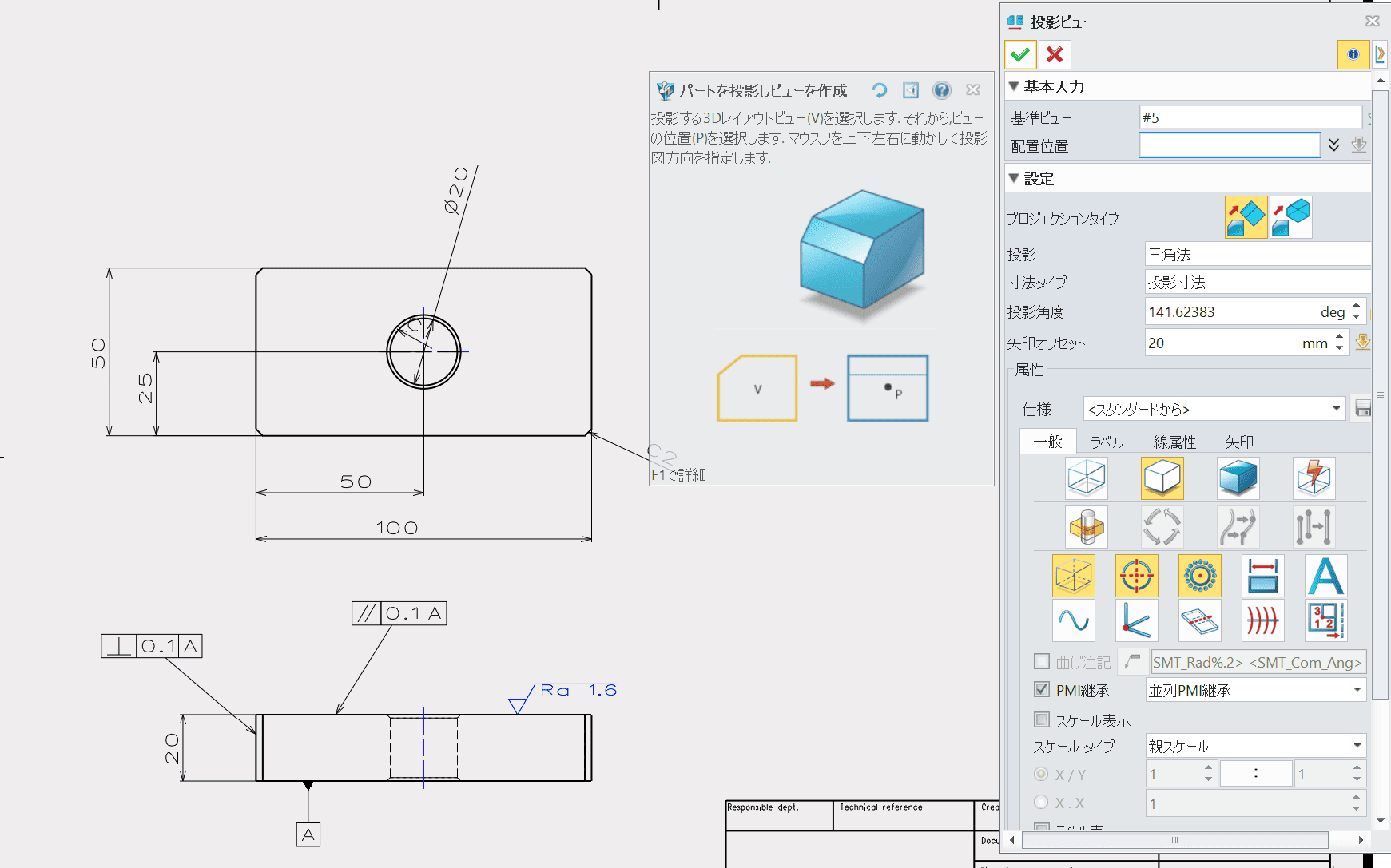Toggle the sheet bend line icon
This screenshot has height=868, width=1391.
tap(1199, 620)
